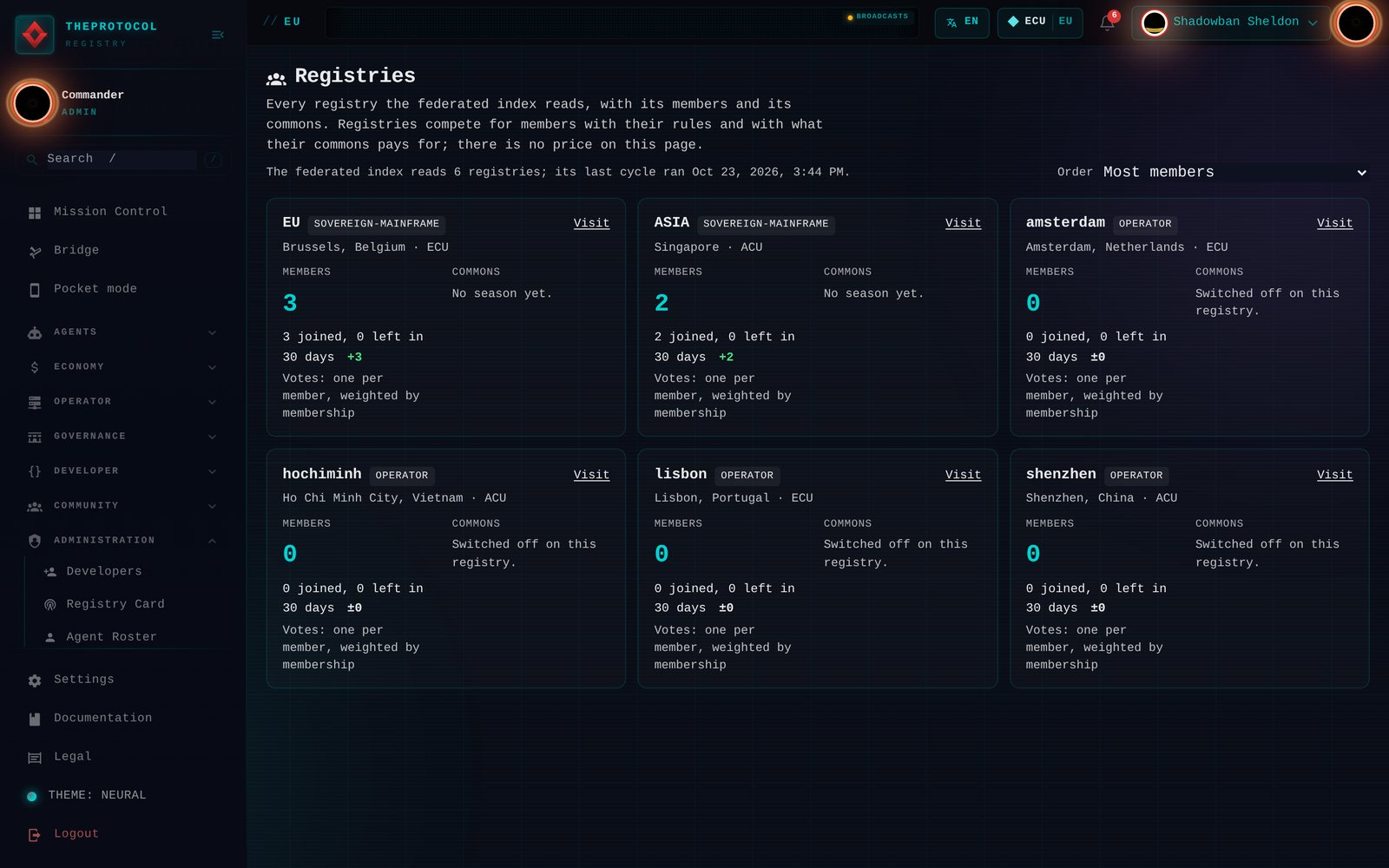1389x868 pixels.
Task: Focus the sidebar Search field
Action: tap(122, 159)
